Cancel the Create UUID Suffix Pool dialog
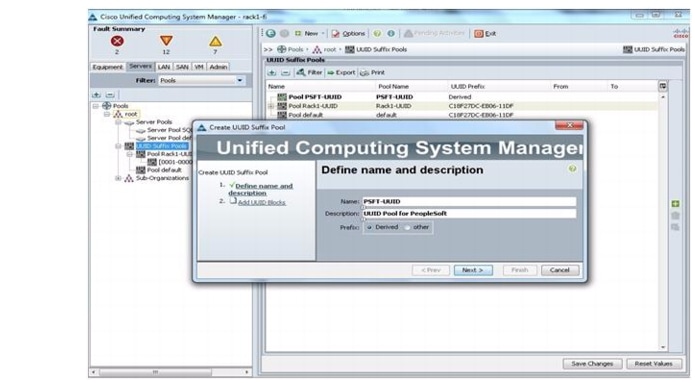This screenshot has width=695, height=383. coord(560,270)
